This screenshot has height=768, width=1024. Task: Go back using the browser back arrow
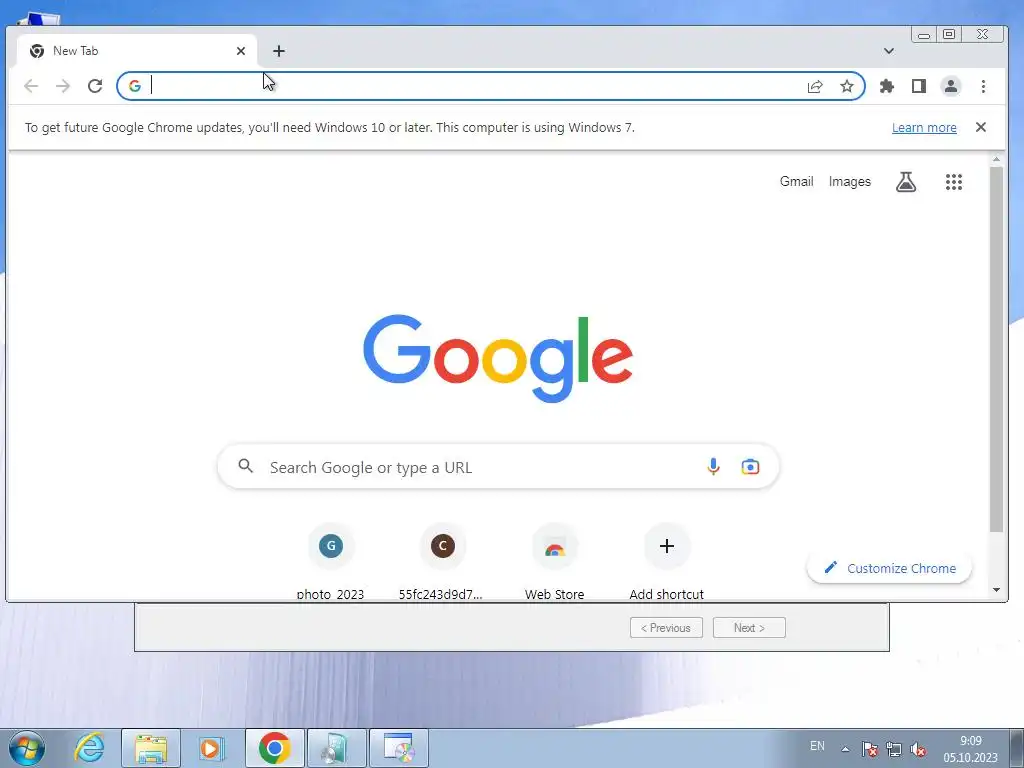tap(31, 86)
